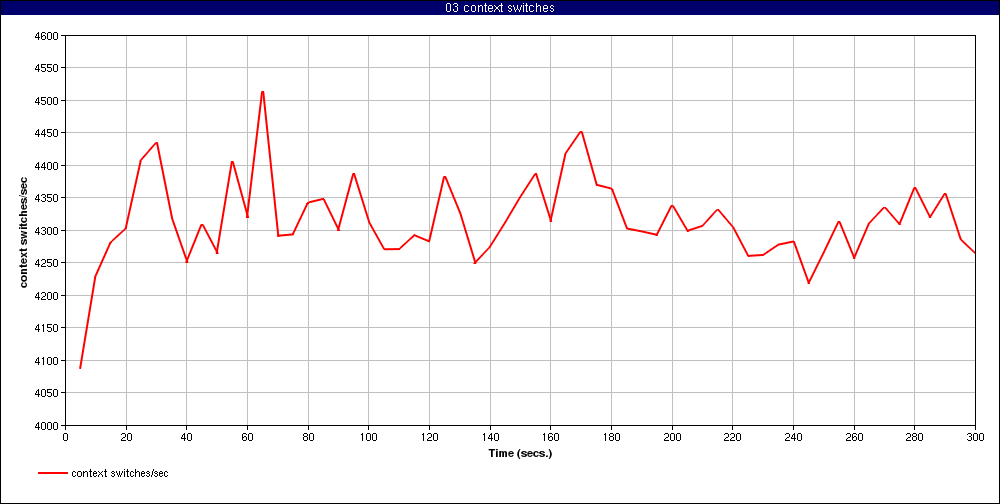The height and width of the screenshot is (504, 1000).
Task: Click the line dip at 135 seconds
Action: pyautogui.click(x=474, y=263)
